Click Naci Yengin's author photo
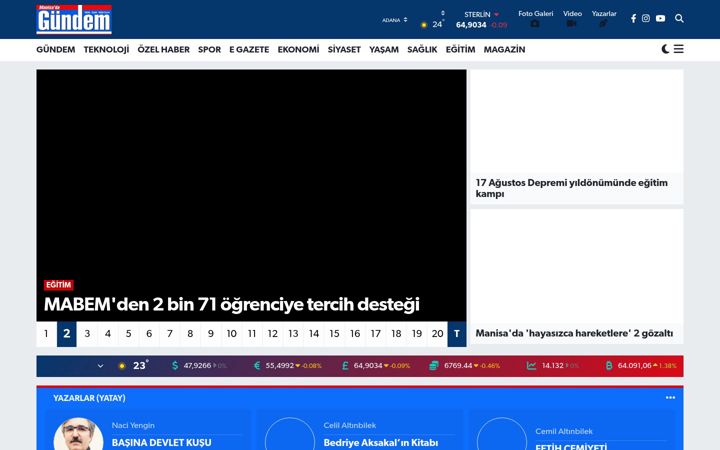This screenshot has width=720, height=450. 79,434
